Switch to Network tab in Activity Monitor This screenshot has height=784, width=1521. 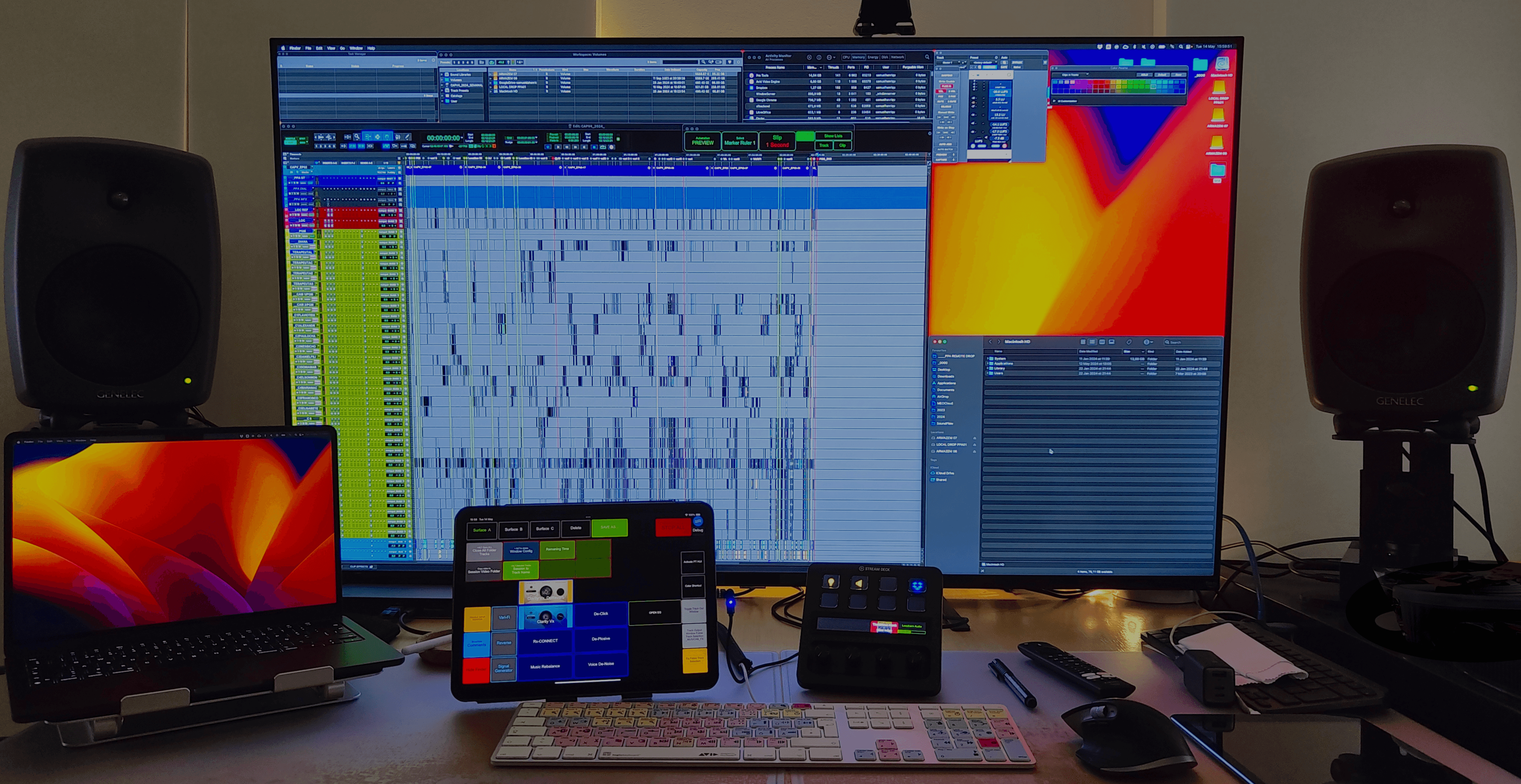[898, 57]
